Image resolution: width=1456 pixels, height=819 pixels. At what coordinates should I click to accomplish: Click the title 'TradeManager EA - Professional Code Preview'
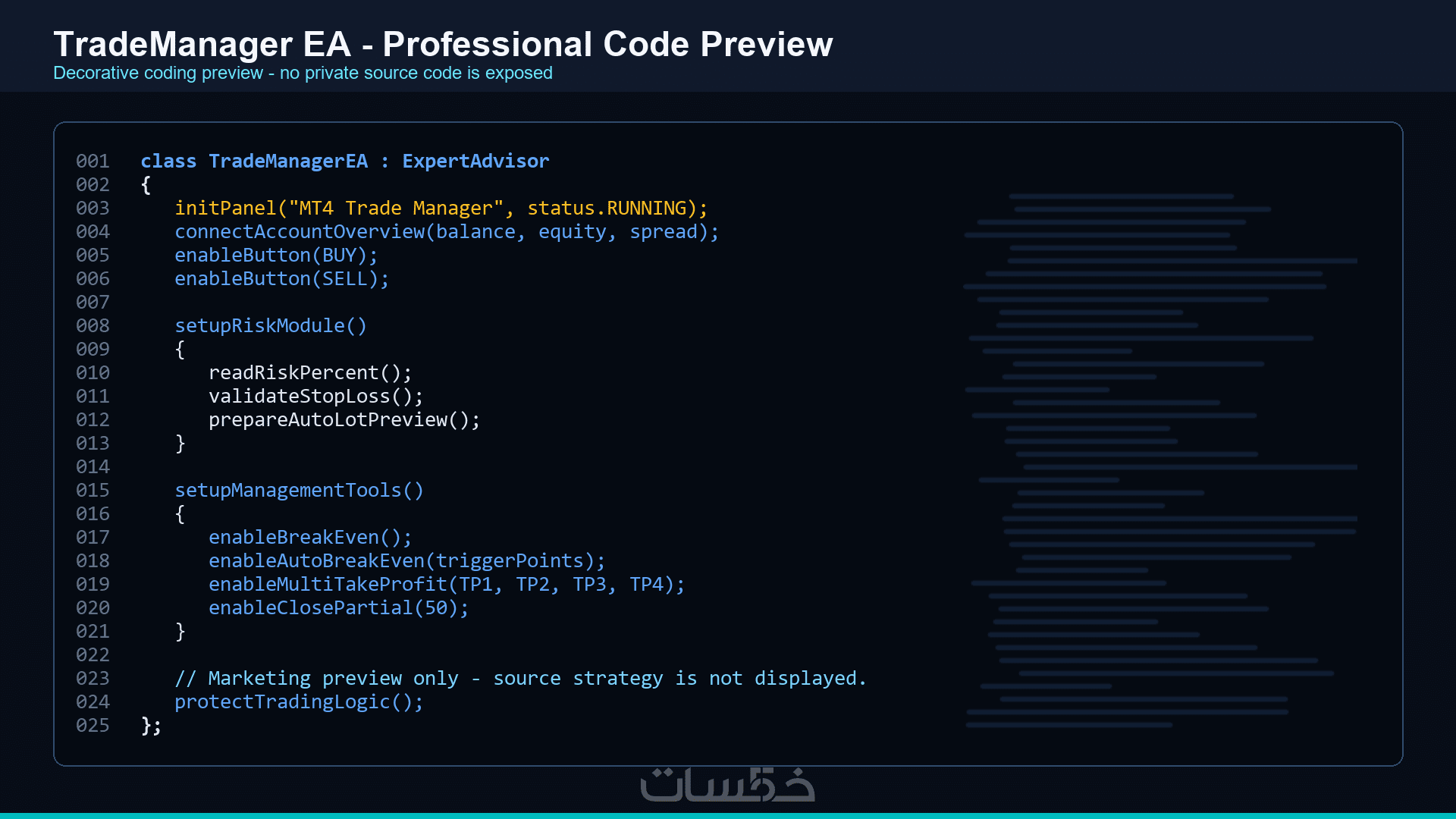[443, 44]
